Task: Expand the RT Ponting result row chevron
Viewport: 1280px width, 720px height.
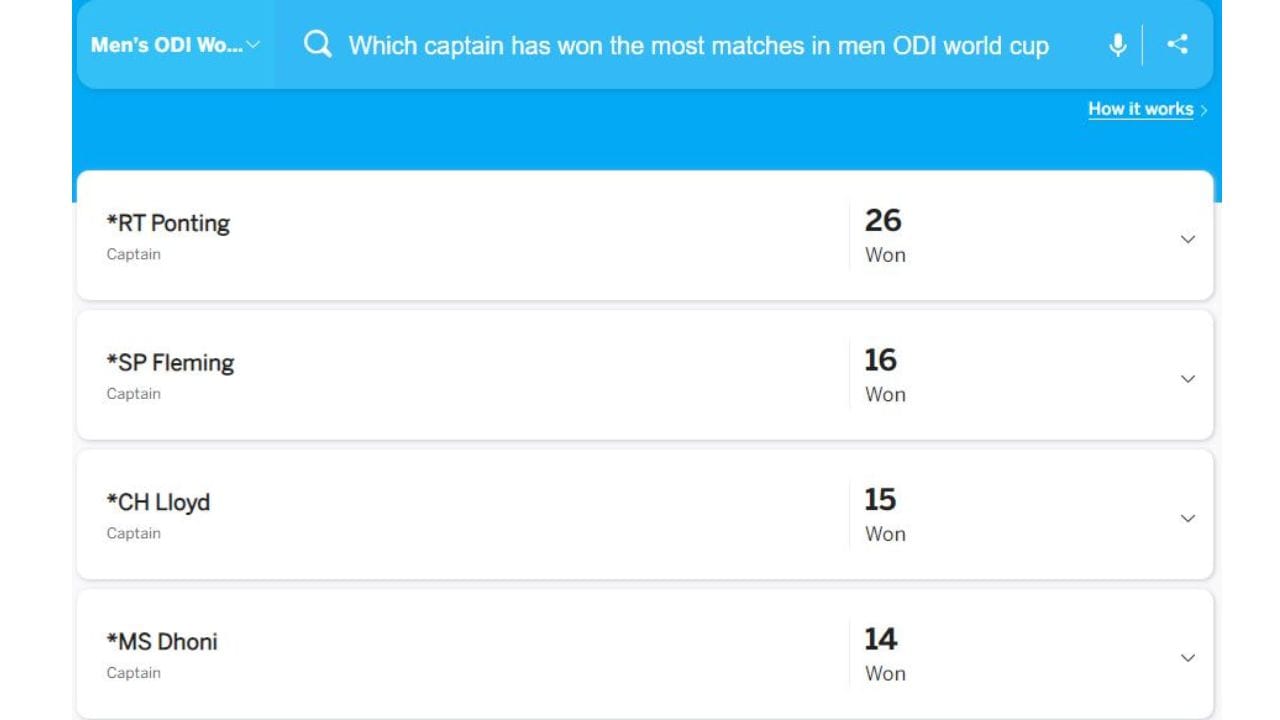Action: pyautogui.click(x=1188, y=239)
